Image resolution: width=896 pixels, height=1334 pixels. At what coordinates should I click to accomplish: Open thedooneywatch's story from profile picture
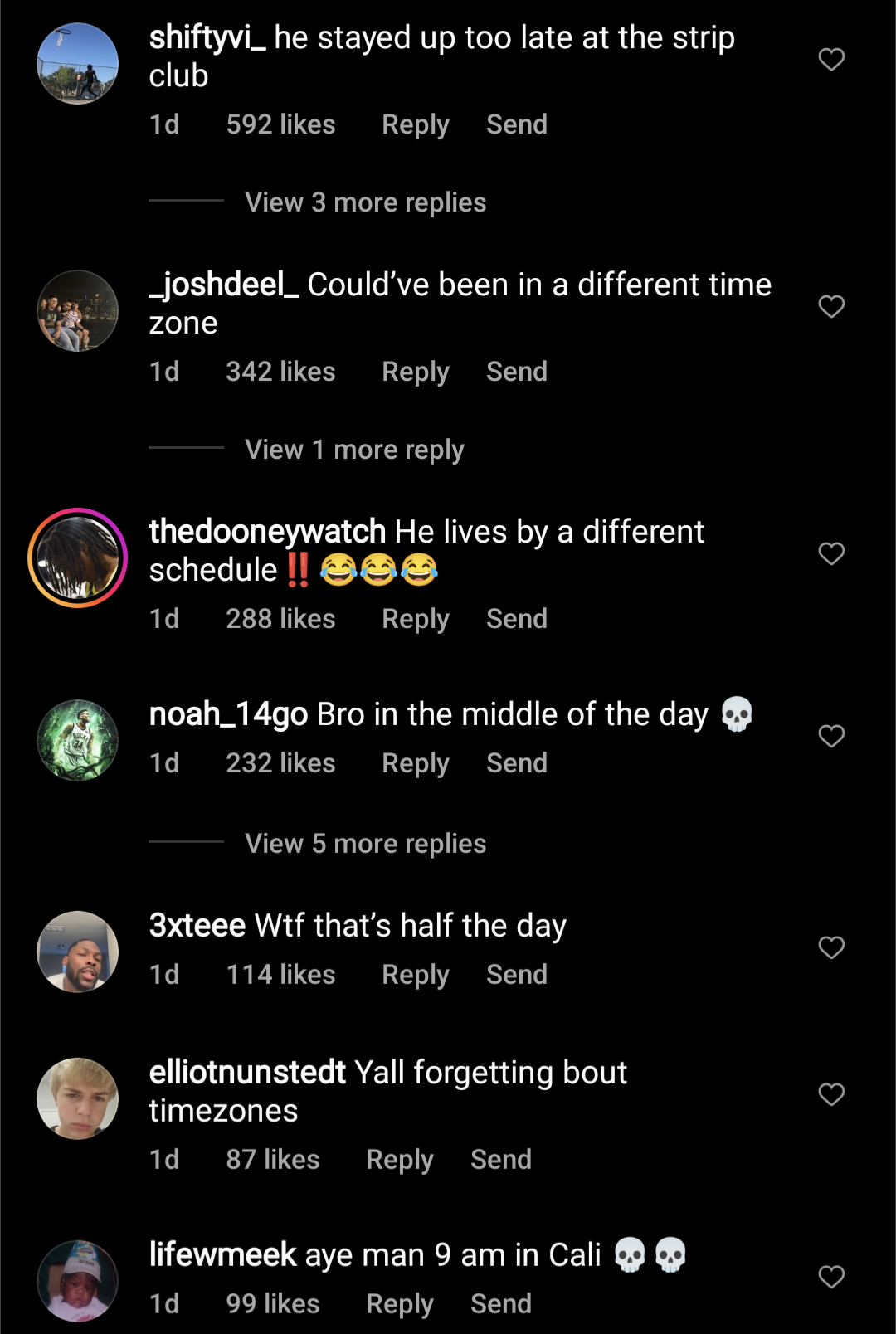tap(78, 557)
